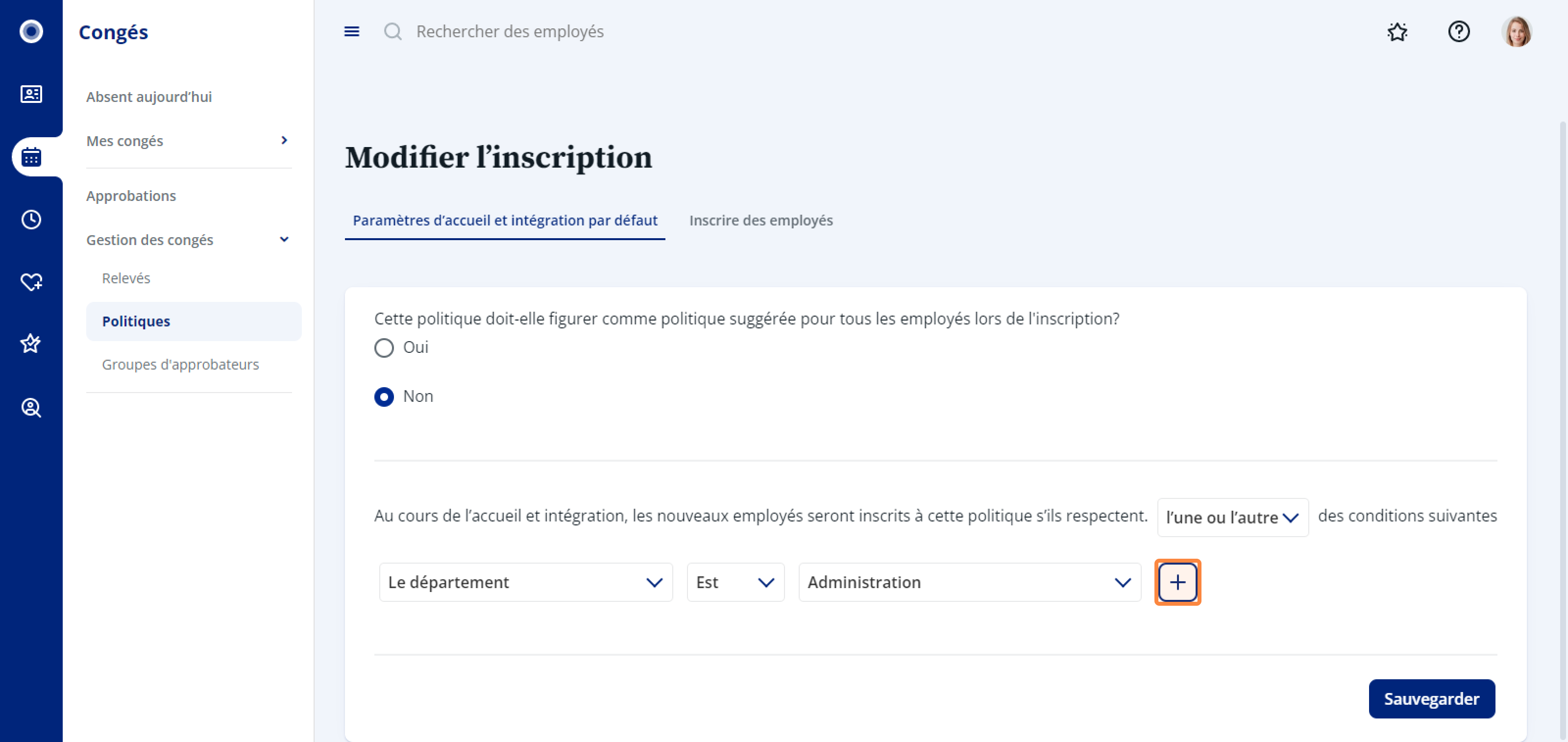Image resolution: width=1568 pixels, height=742 pixels.
Task: Focus the Rechercher des employés search field
Action: [510, 32]
